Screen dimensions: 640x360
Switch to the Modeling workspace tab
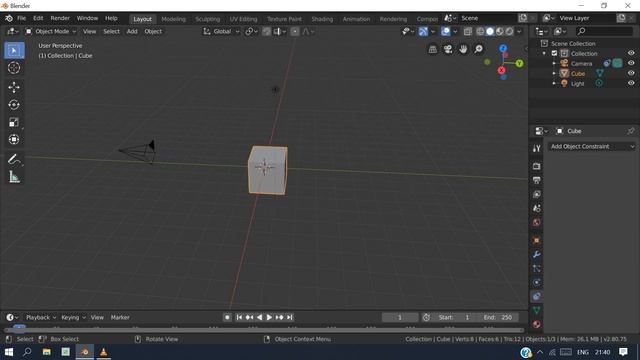pos(173,19)
